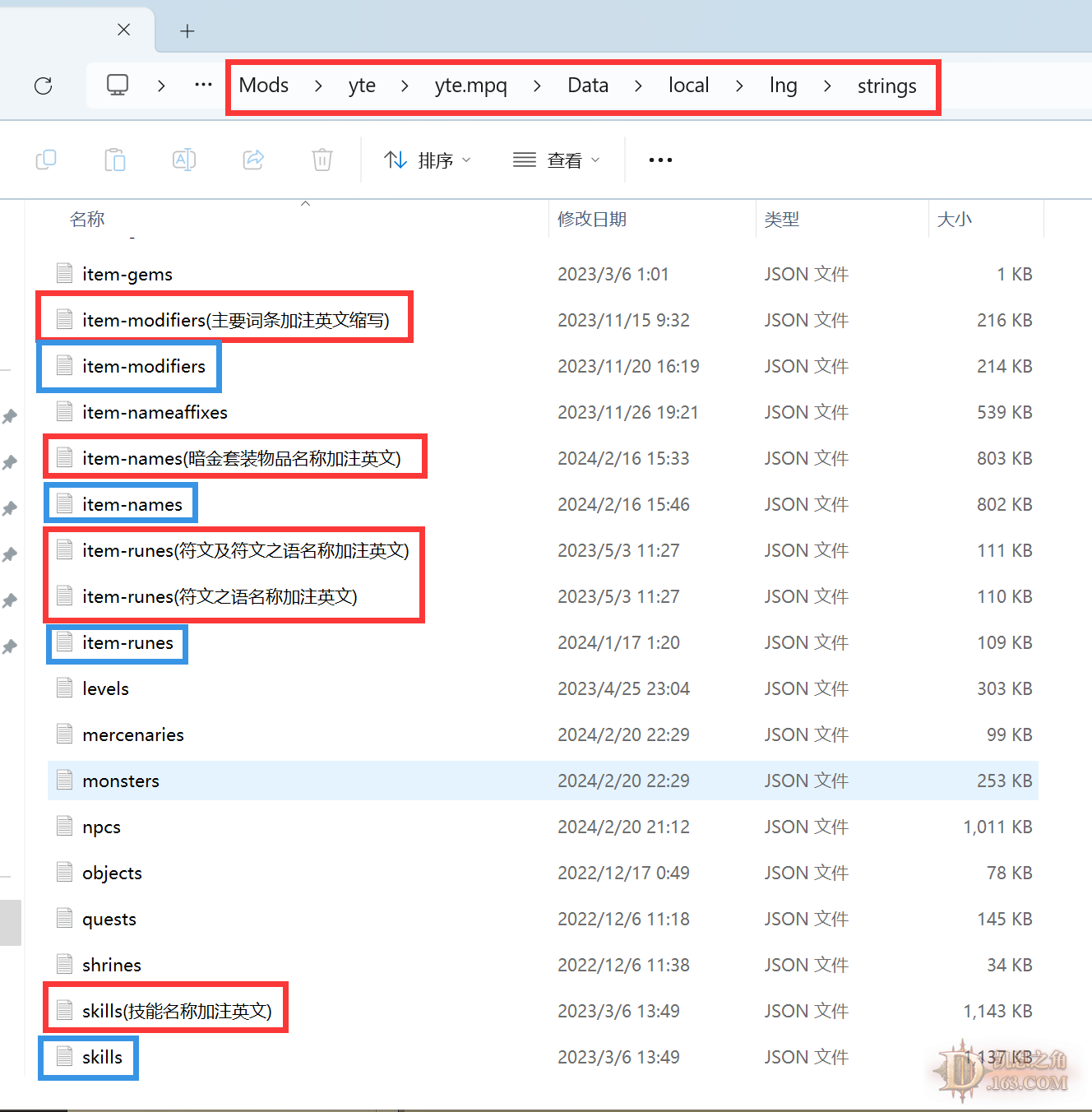Click the 539 KB size cell
Viewport: 1092px width, 1112px height.
[1005, 412]
